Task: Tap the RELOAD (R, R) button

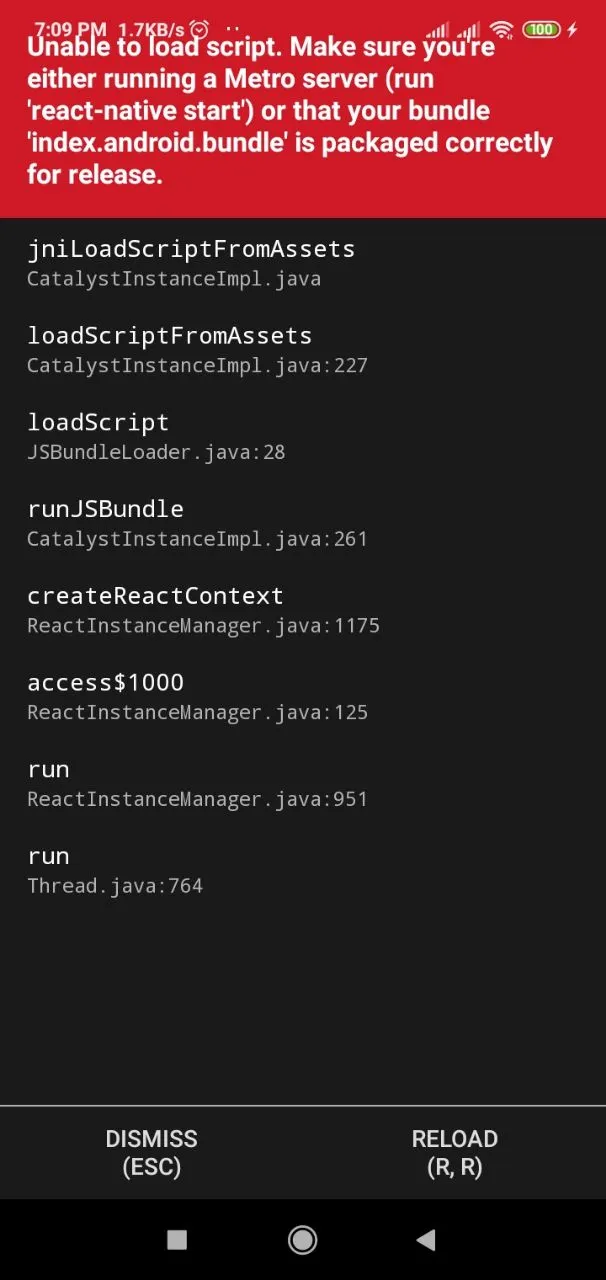Action: (454, 1152)
